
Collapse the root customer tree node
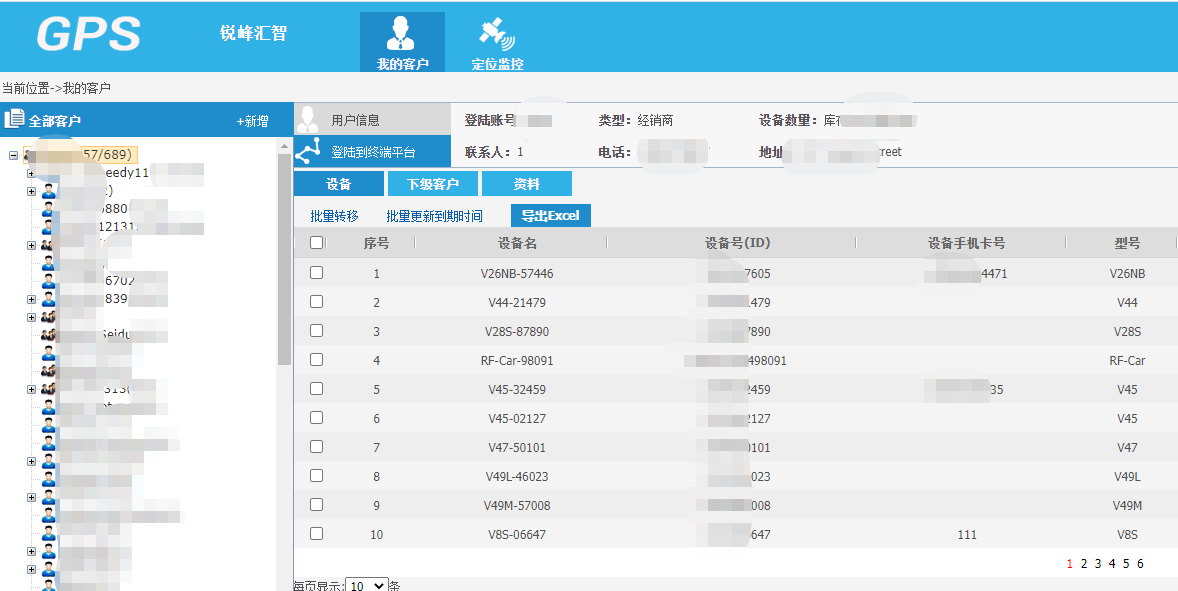click(x=13, y=155)
